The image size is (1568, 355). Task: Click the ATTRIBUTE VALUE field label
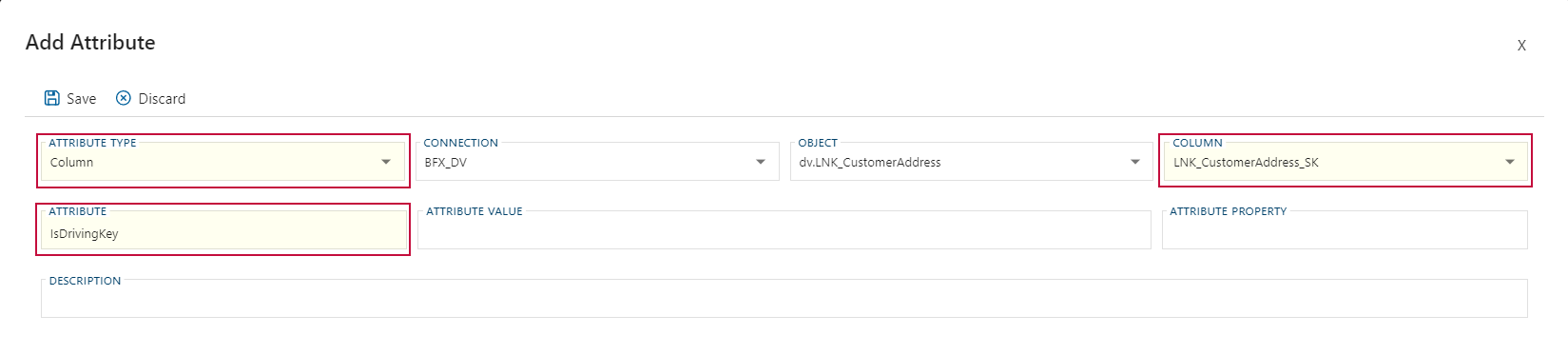pos(474,211)
